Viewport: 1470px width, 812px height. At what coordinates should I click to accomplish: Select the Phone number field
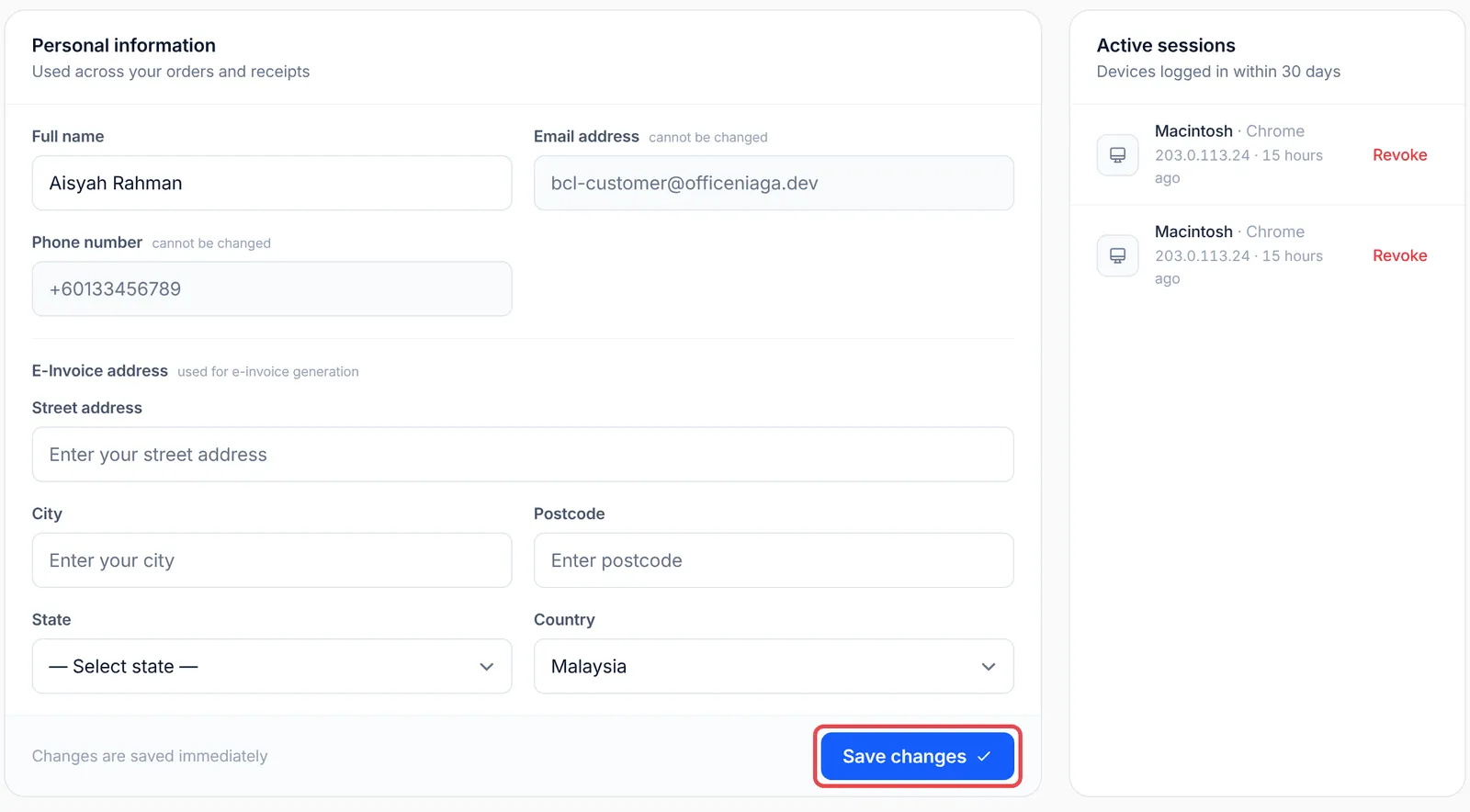272,288
